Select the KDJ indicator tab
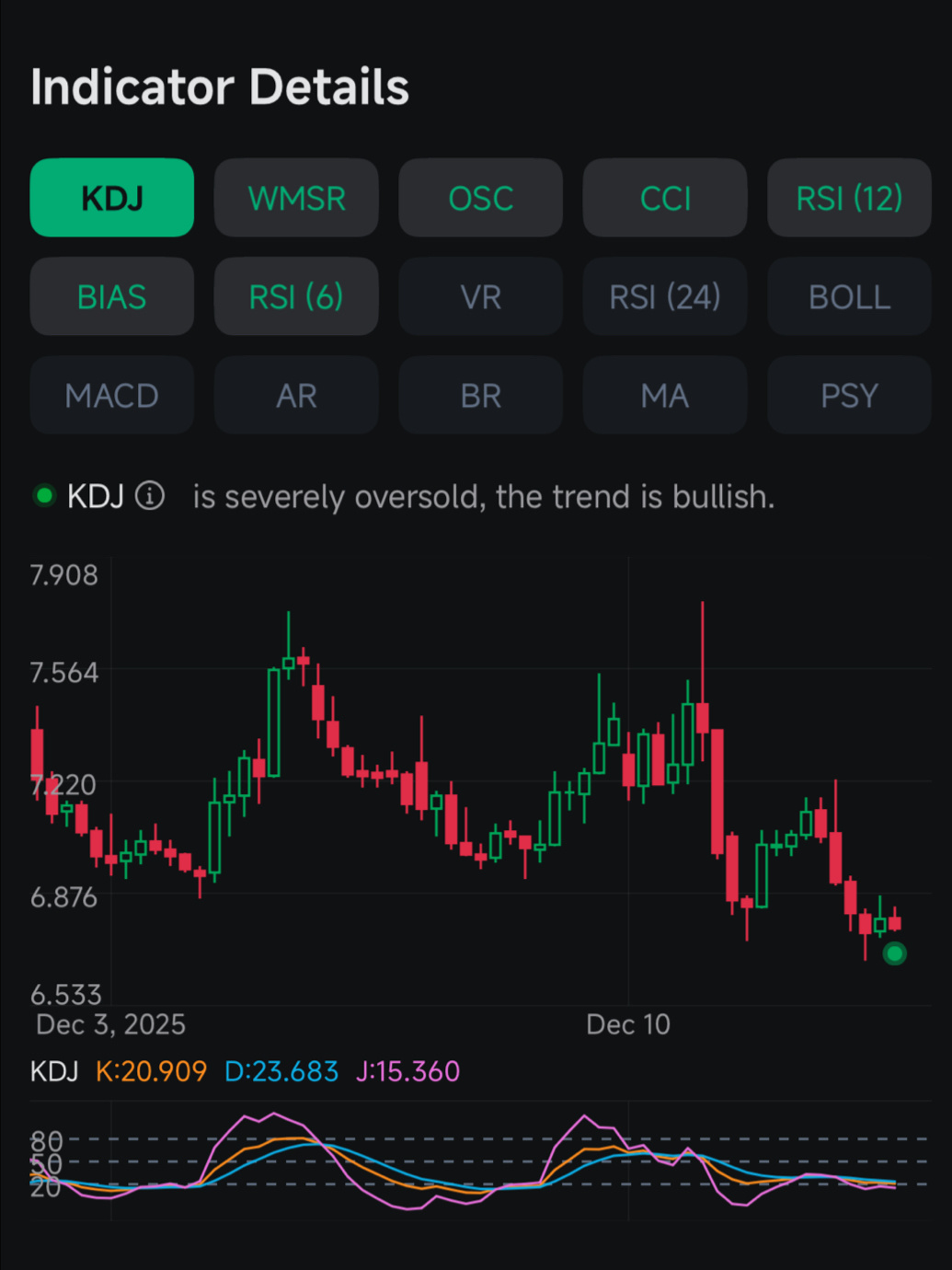Image resolution: width=952 pixels, height=1270 pixels. (x=112, y=198)
